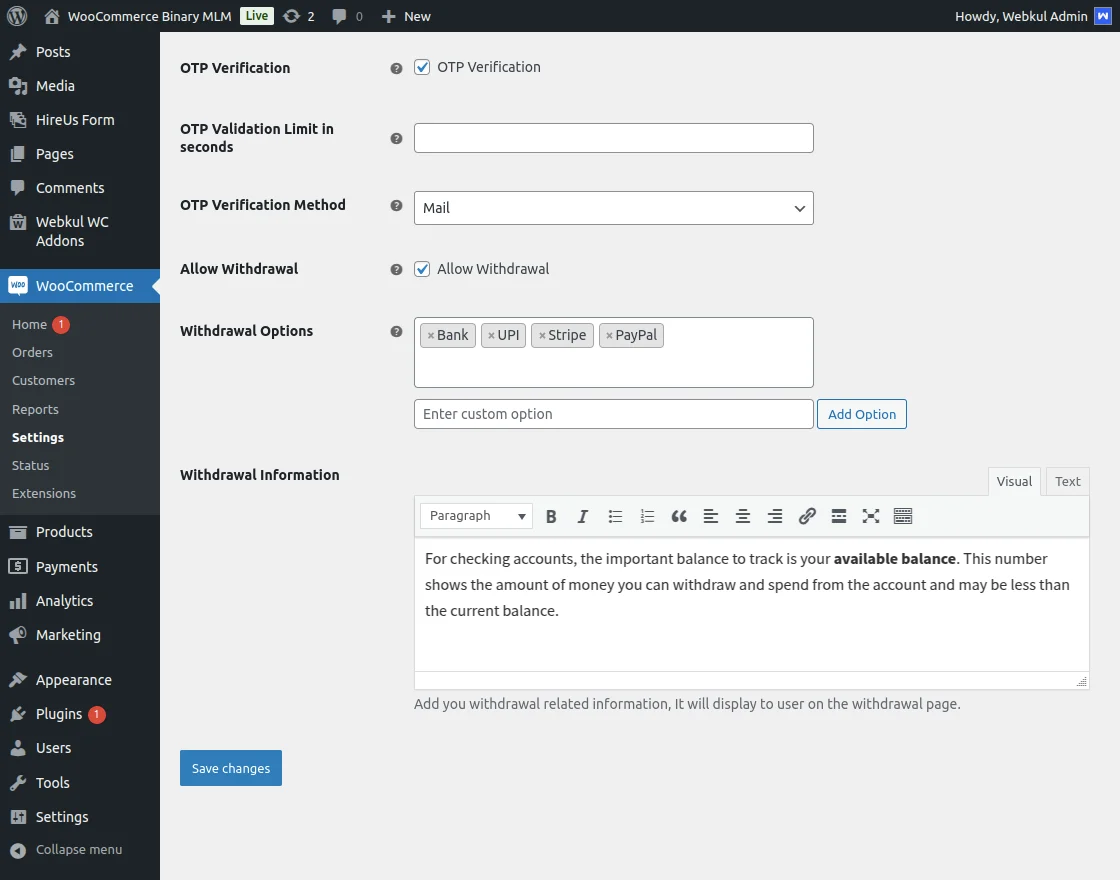
Task: Click the Add Option button
Action: coord(861,413)
